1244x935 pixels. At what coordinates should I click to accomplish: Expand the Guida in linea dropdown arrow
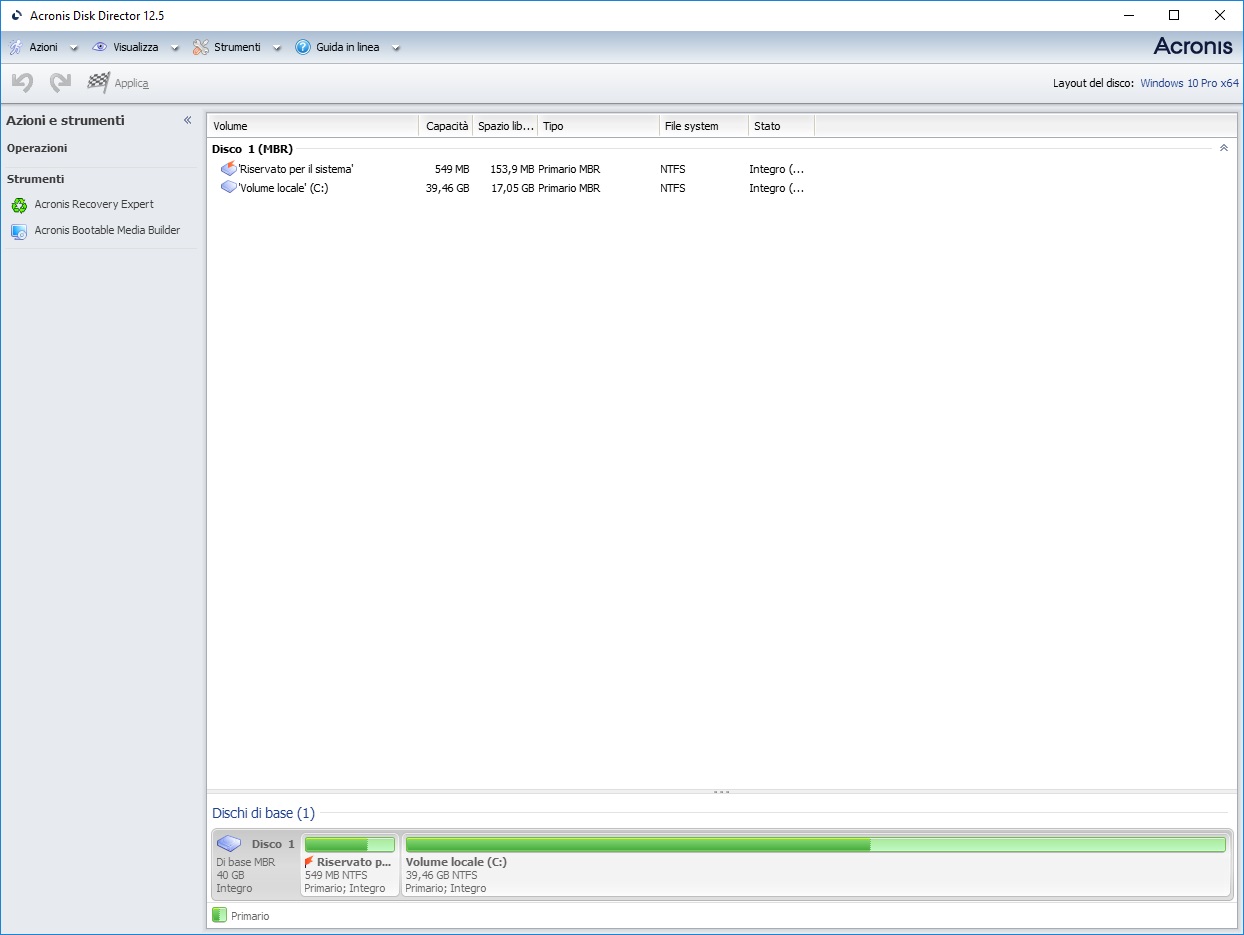[x=396, y=48]
